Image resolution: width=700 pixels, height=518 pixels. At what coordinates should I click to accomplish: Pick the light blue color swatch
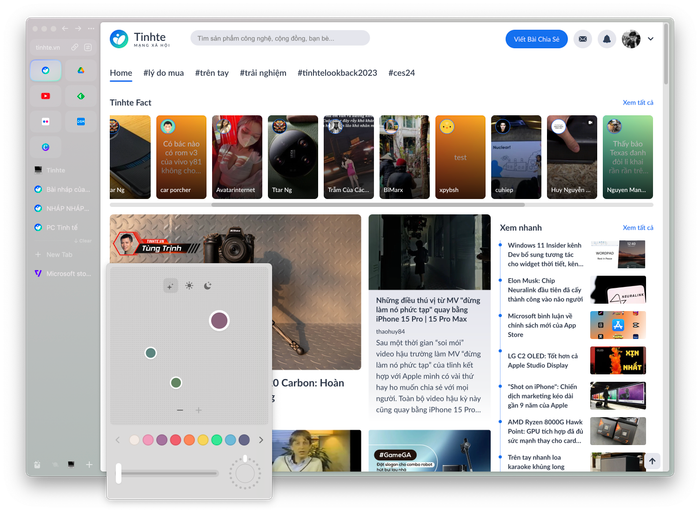point(230,440)
